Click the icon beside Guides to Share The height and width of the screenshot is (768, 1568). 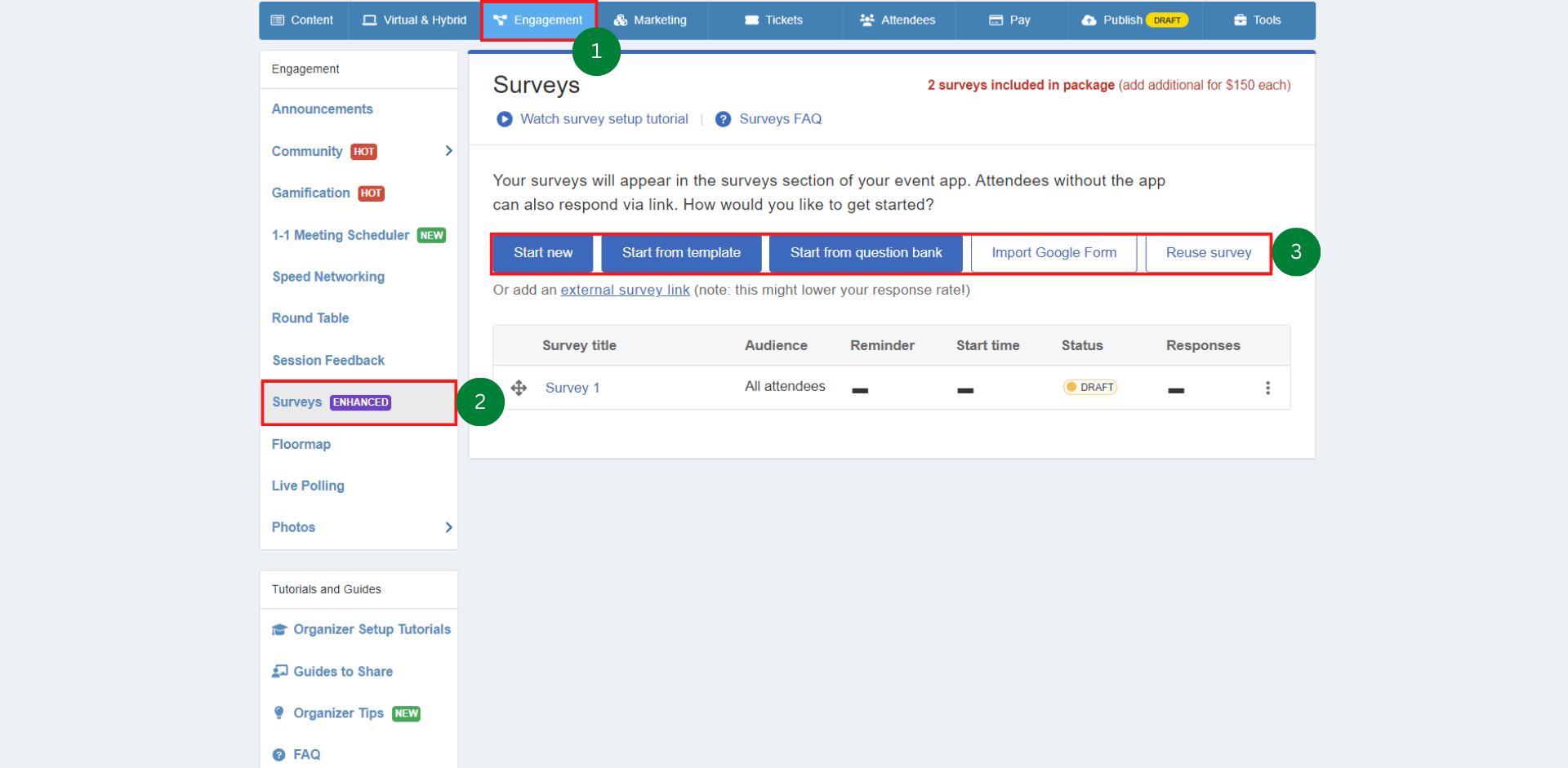click(x=279, y=671)
